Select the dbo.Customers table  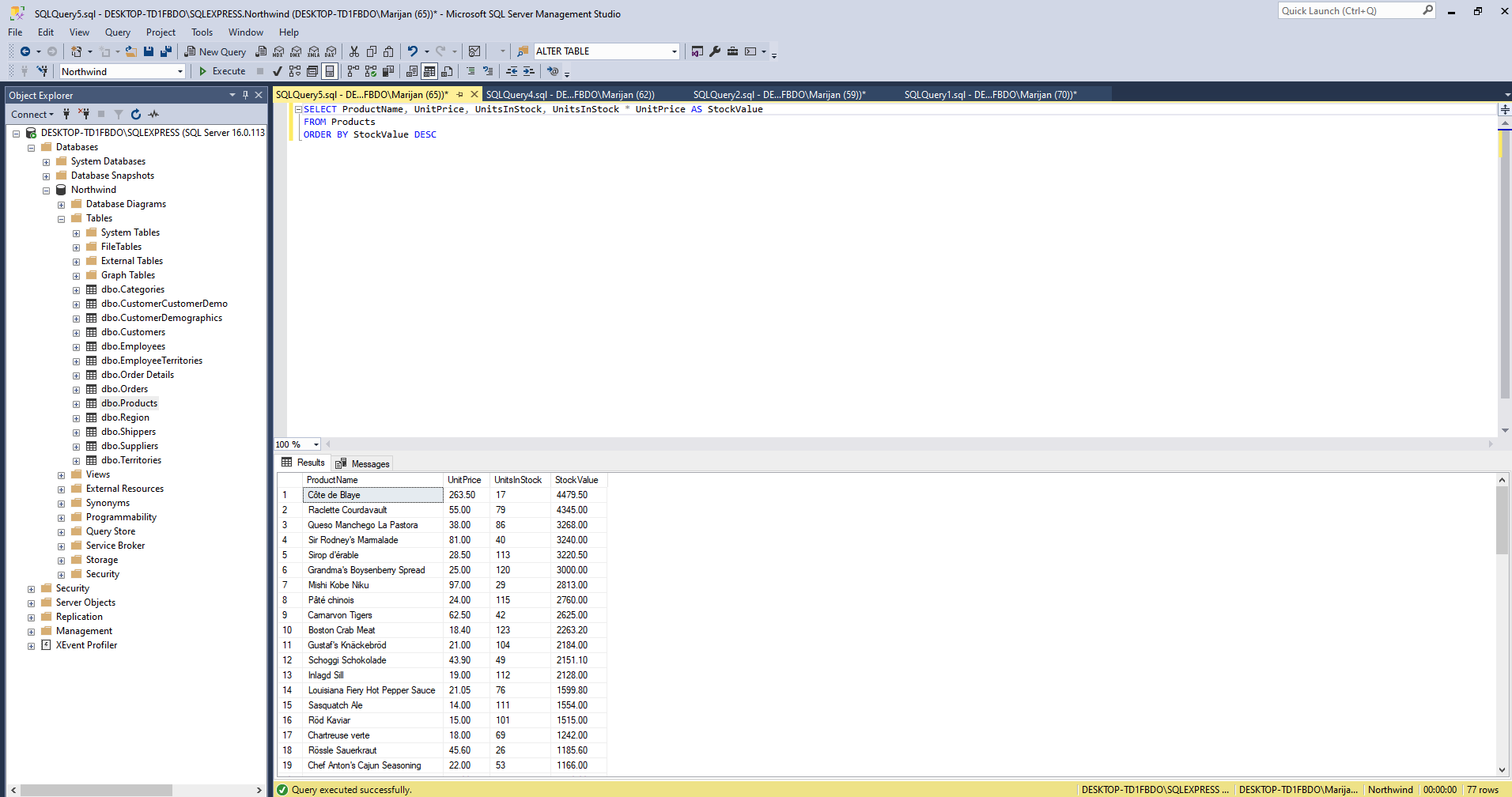(133, 332)
